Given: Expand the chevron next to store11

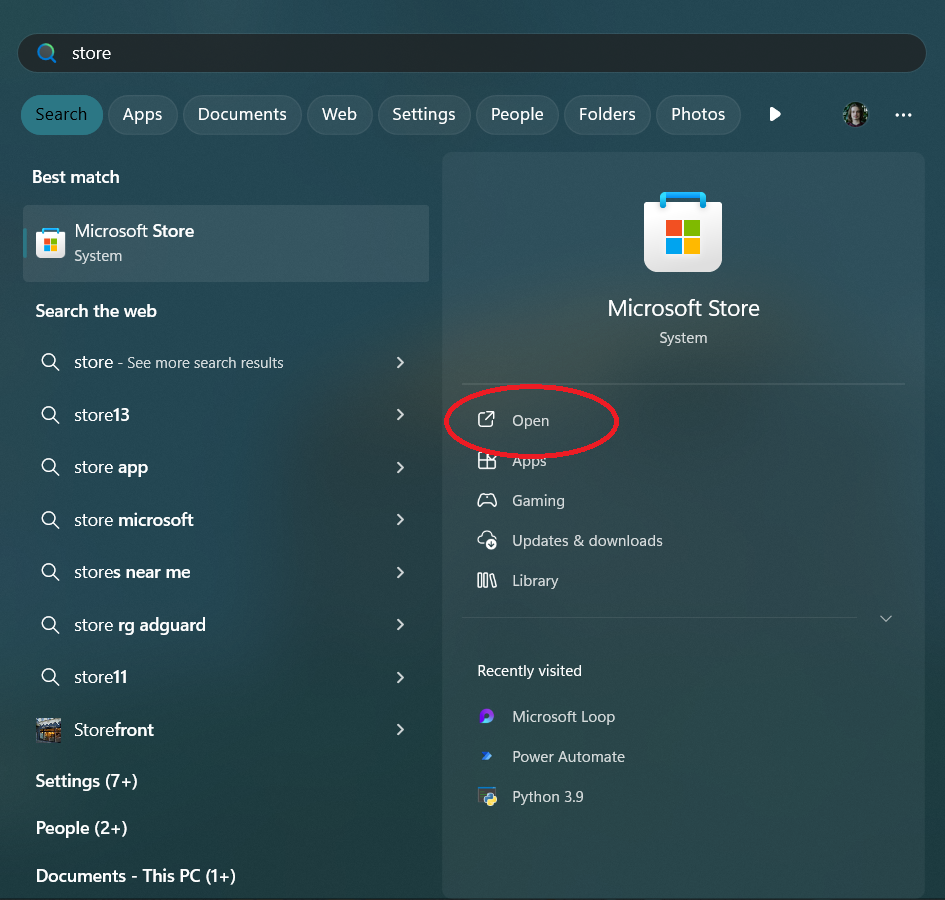Looking at the screenshot, I should click(x=400, y=677).
